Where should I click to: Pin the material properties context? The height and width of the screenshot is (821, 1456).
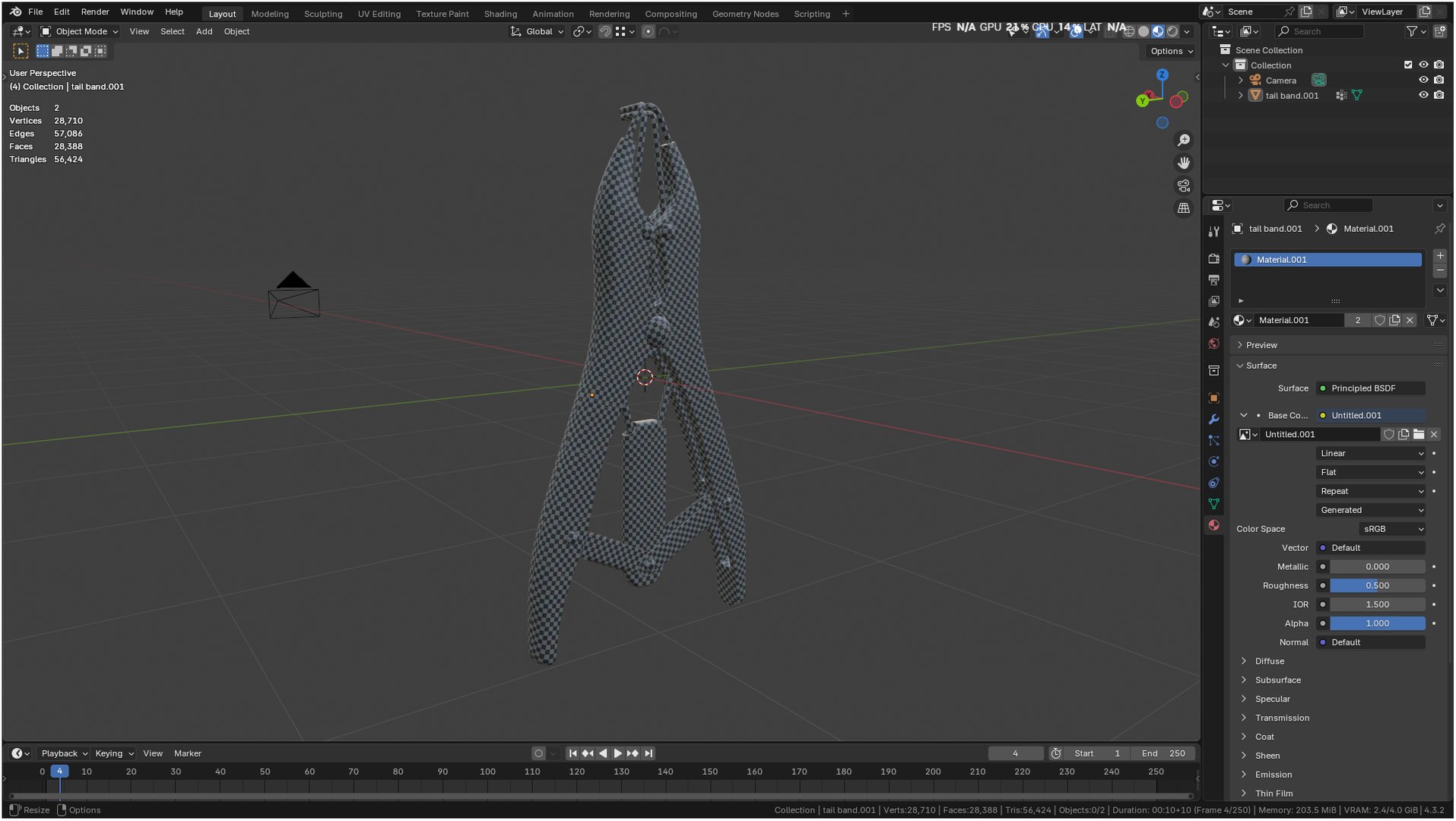(x=1439, y=229)
